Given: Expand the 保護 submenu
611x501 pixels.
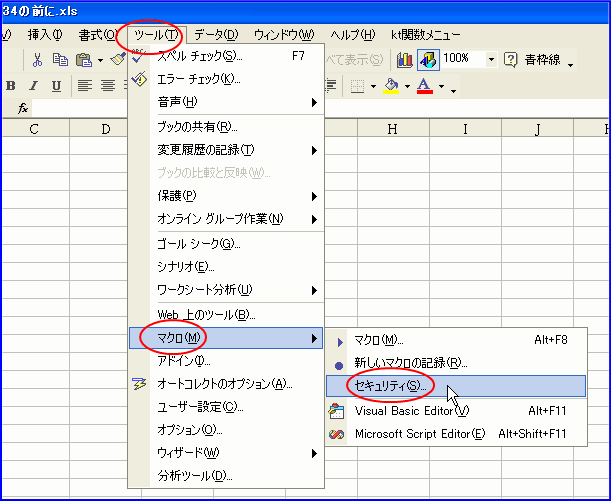Looking at the screenshot, I should click(226, 196).
